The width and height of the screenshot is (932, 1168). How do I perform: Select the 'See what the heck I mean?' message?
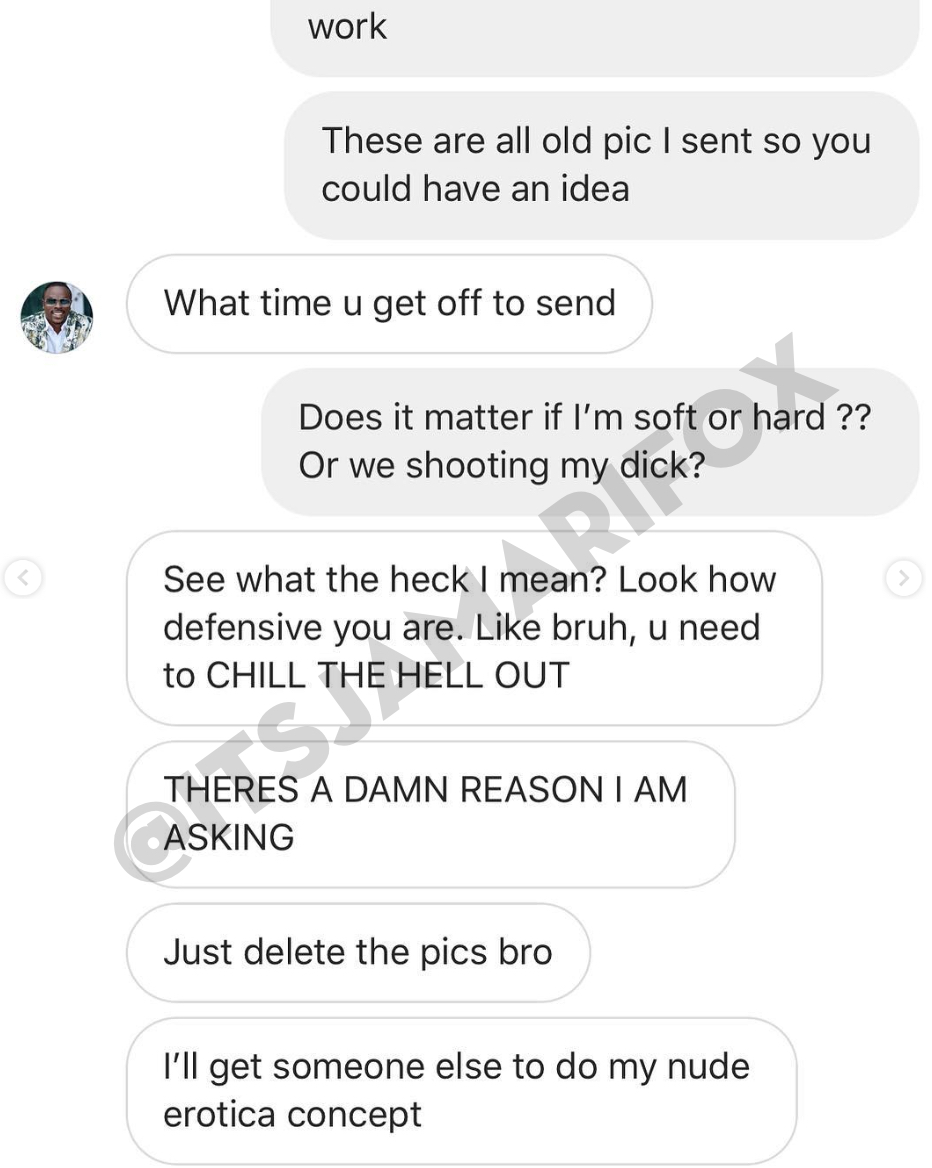click(x=474, y=628)
